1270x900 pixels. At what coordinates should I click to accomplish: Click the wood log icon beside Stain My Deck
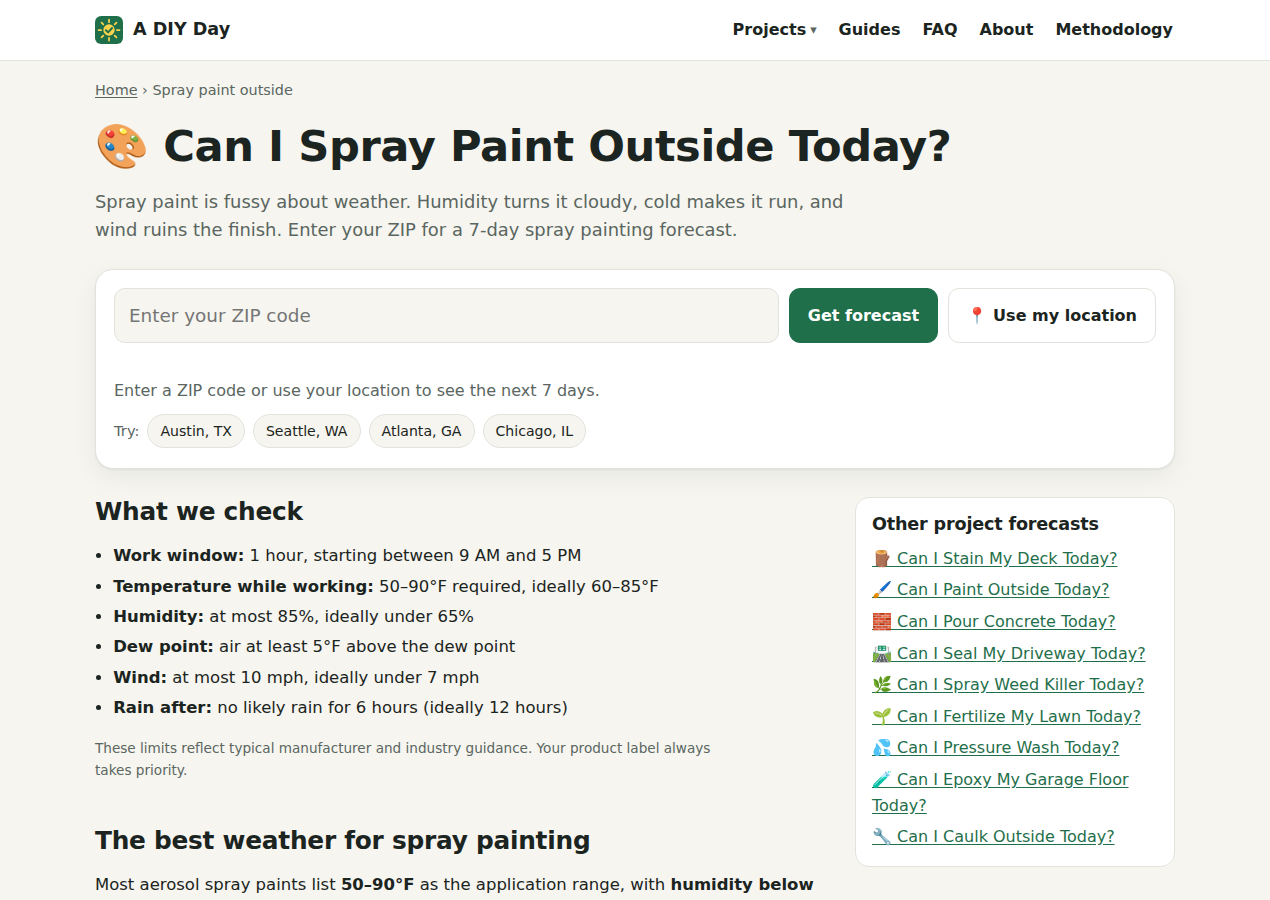(x=881, y=558)
